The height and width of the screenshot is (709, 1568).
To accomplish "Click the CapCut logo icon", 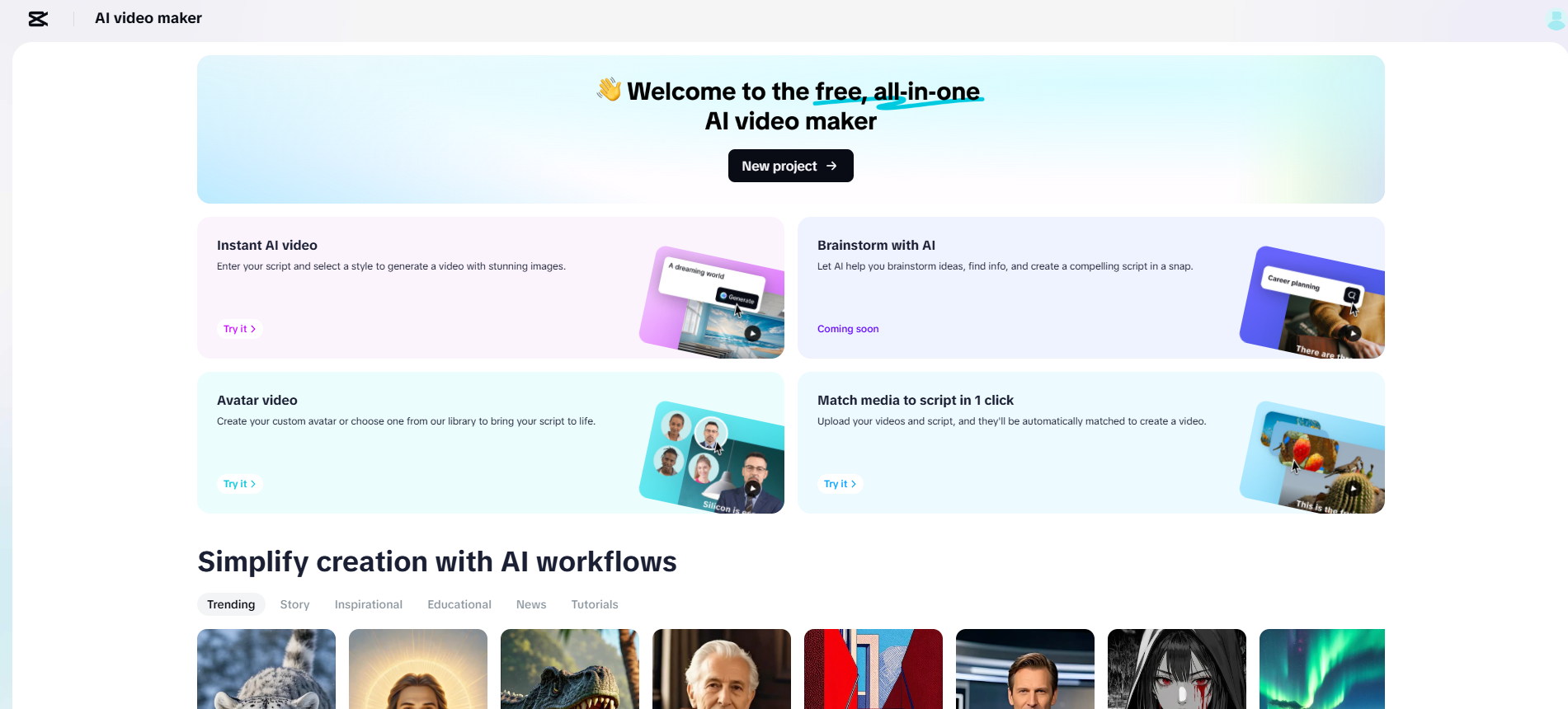I will pos(38,19).
